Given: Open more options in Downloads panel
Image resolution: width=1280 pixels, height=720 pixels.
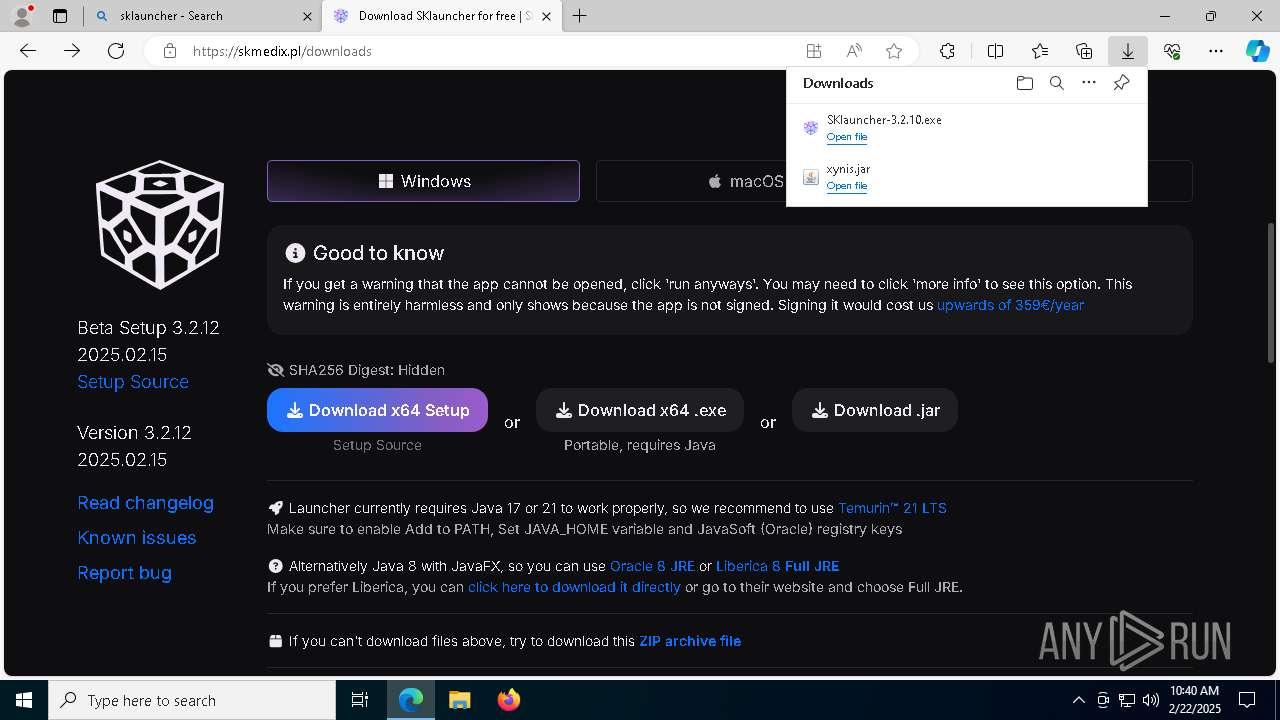Looking at the screenshot, I should pos(1089,83).
